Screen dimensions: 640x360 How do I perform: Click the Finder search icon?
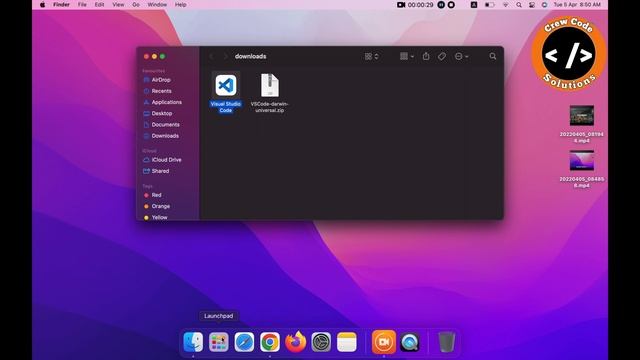tap(493, 56)
